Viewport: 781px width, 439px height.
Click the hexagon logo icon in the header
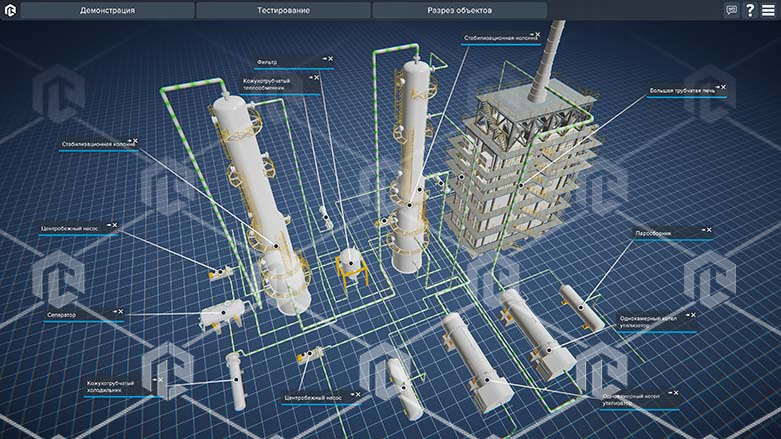pyautogui.click(x=10, y=10)
